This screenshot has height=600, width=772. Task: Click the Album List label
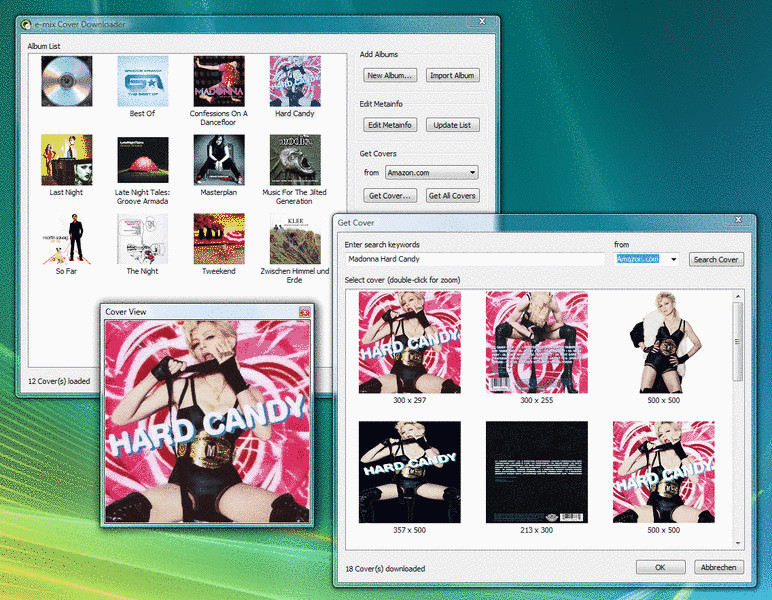(x=44, y=46)
